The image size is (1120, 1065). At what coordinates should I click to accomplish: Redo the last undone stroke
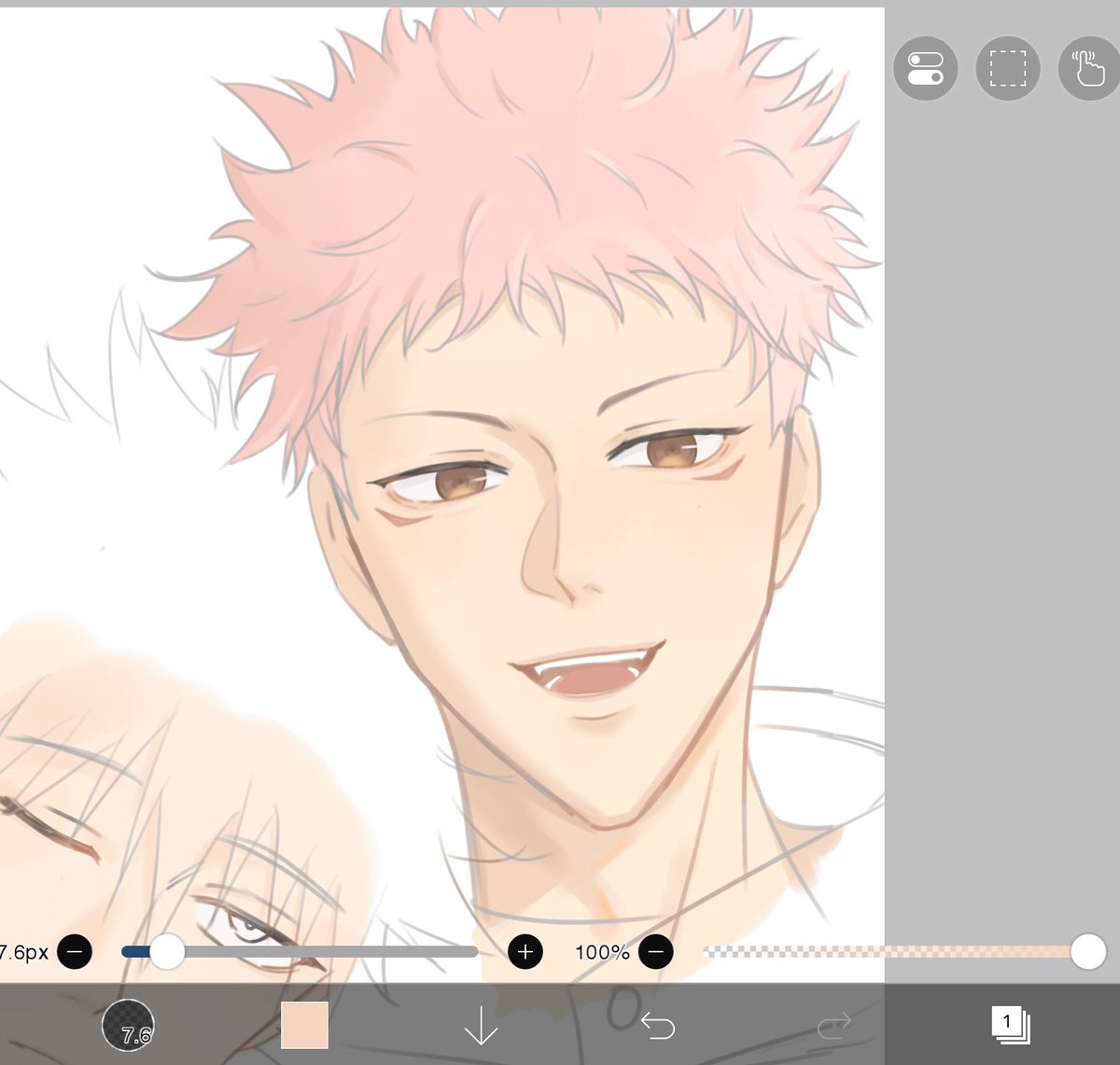[833, 1027]
